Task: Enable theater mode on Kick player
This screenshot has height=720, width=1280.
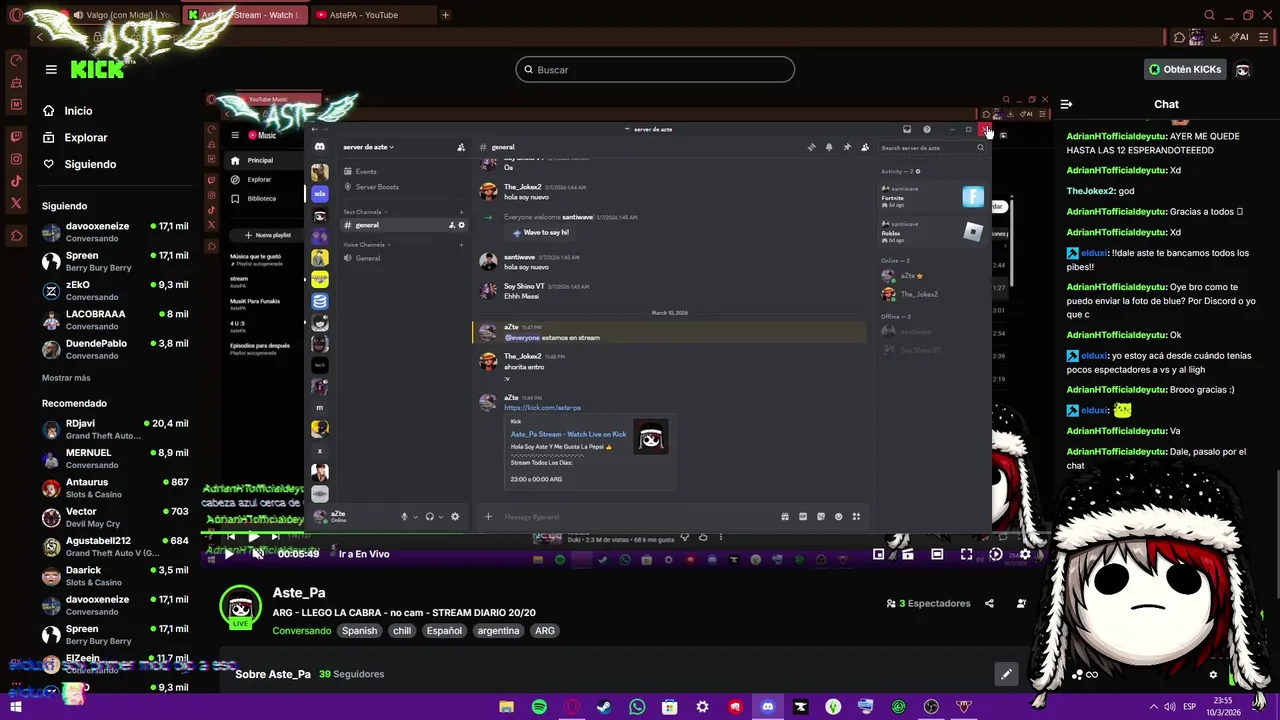Action: [937, 554]
